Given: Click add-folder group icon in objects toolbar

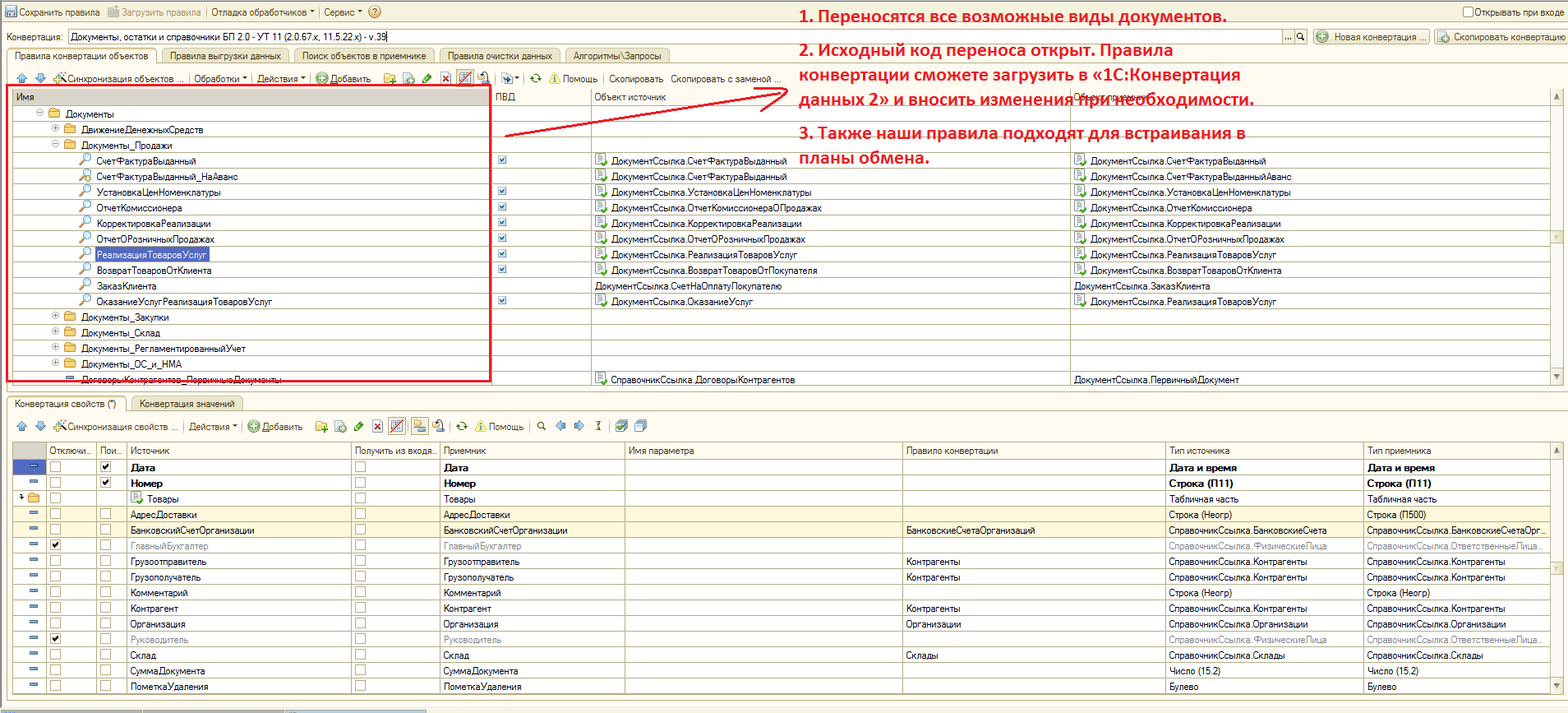Looking at the screenshot, I should 390,79.
